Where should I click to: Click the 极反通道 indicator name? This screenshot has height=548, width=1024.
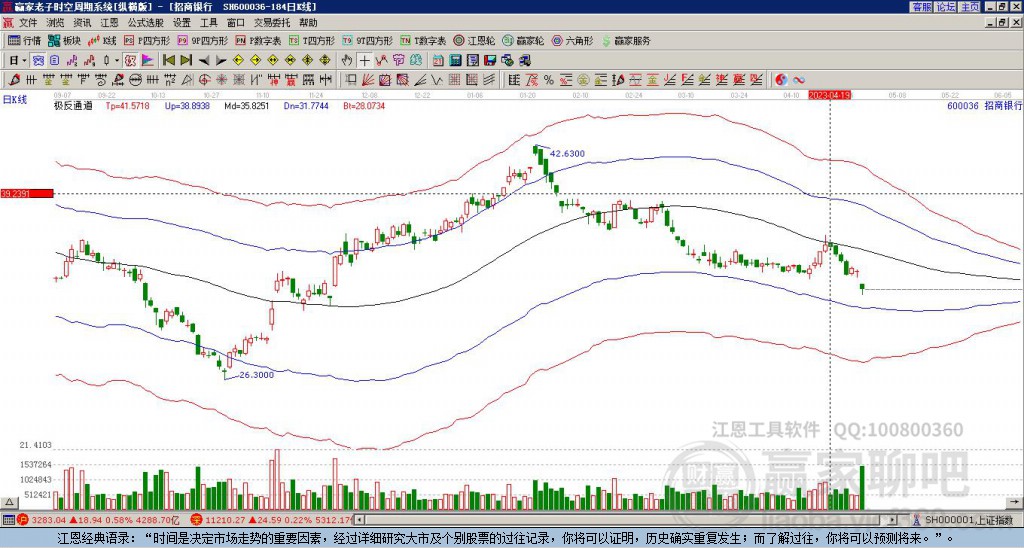click(x=73, y=105)
